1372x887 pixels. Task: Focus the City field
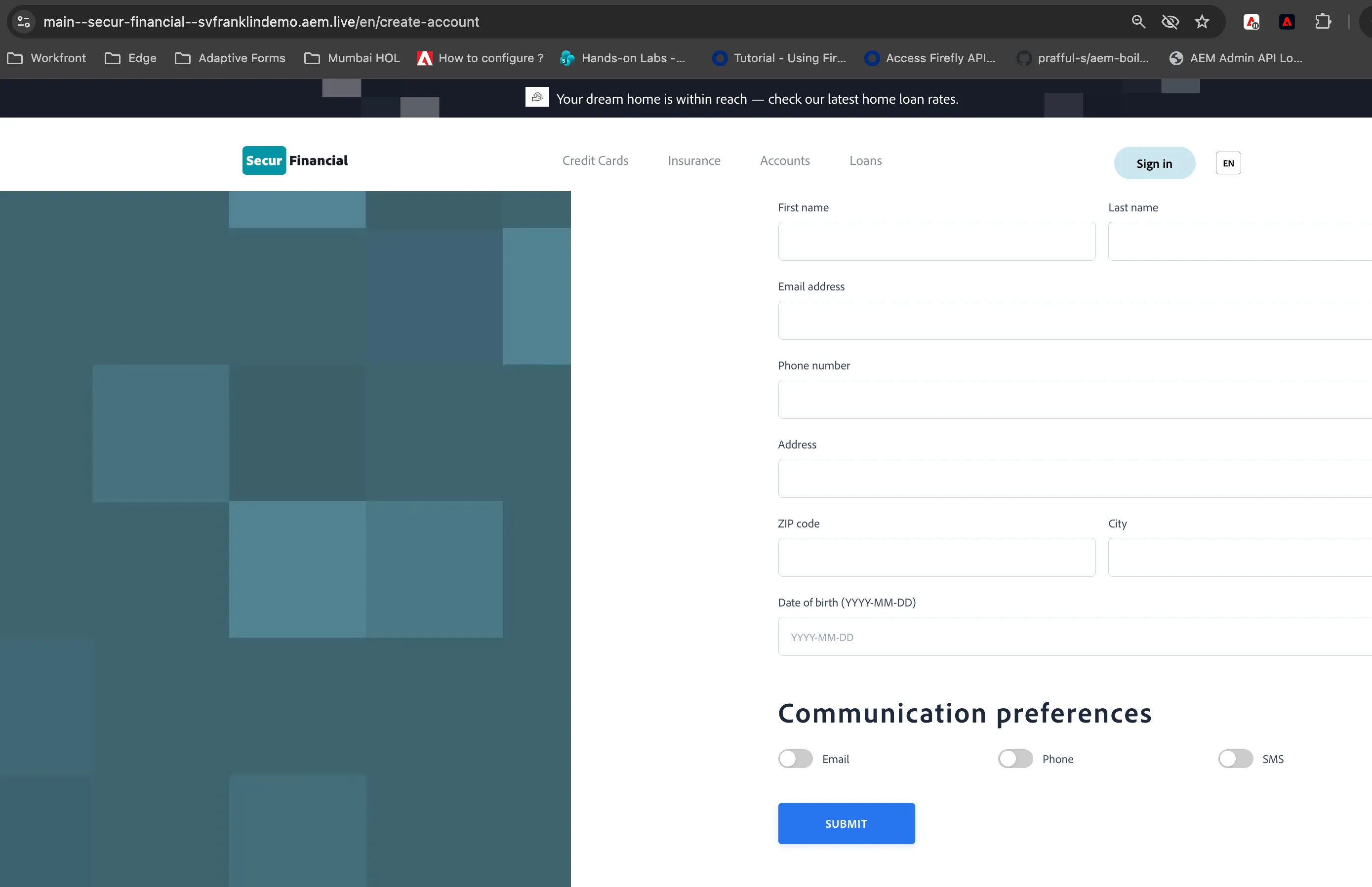click(1240, 557)
